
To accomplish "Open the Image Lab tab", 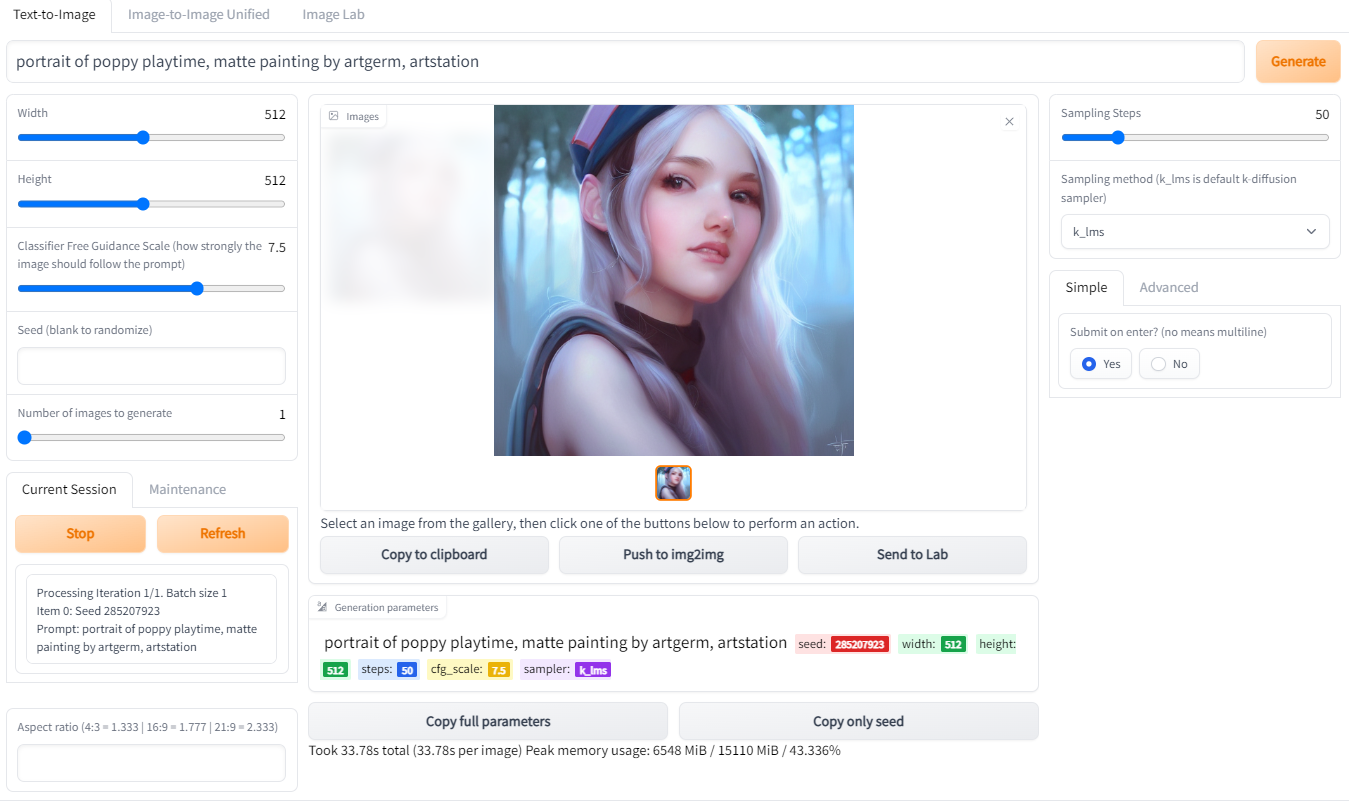I will click(x=333, y=15).
